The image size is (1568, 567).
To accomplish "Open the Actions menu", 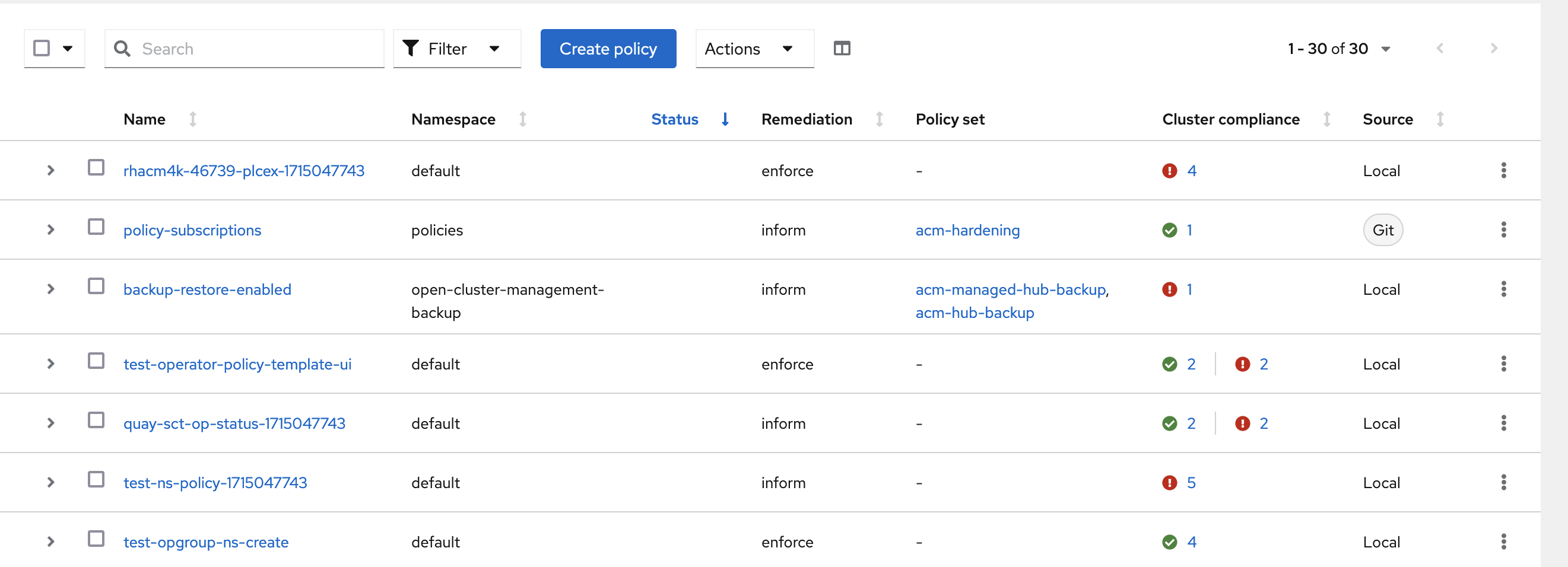I will pos(754,49).
